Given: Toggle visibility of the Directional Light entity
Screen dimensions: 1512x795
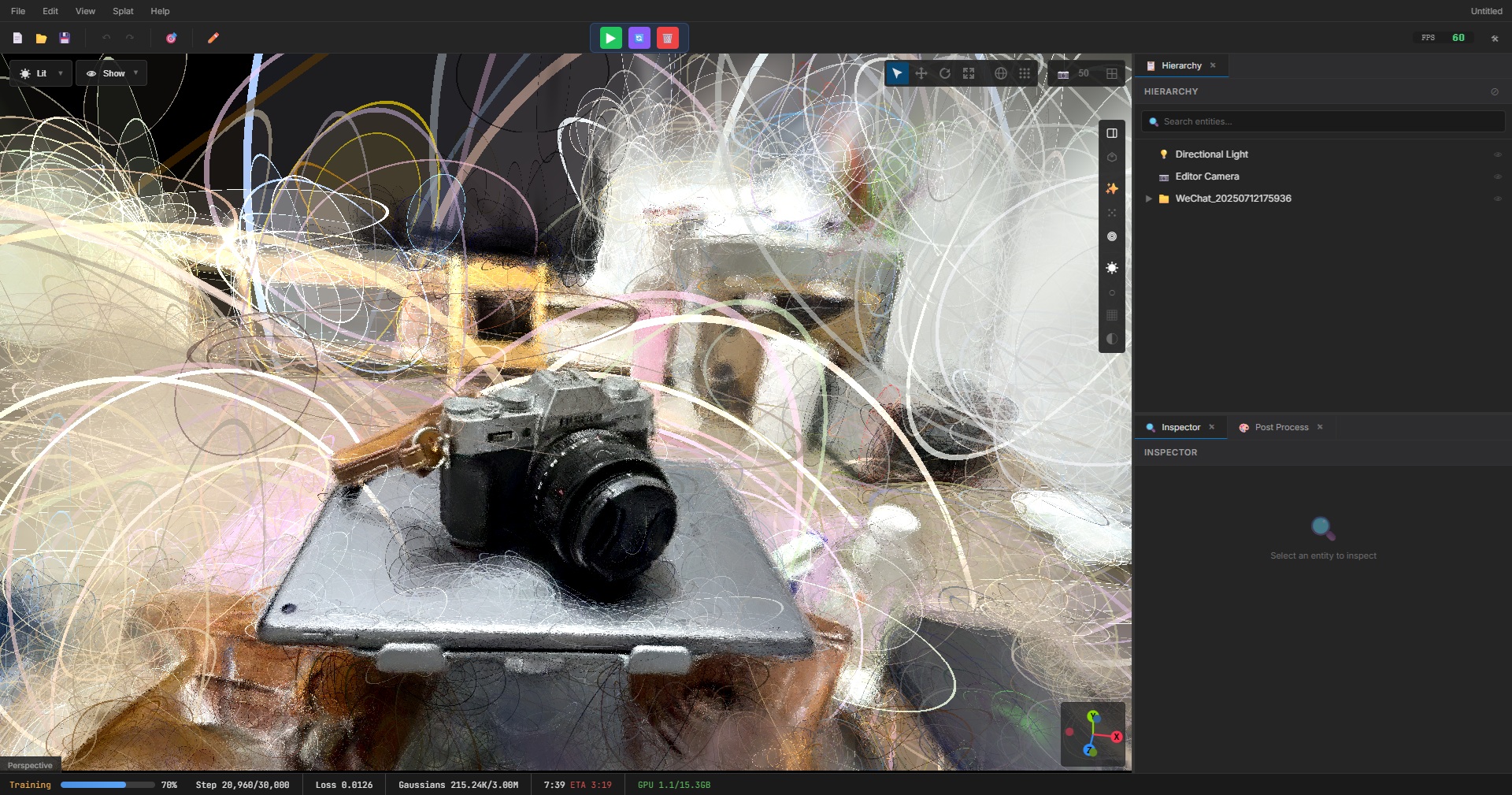Looking at the screenshot, I should coord(1497,154).
